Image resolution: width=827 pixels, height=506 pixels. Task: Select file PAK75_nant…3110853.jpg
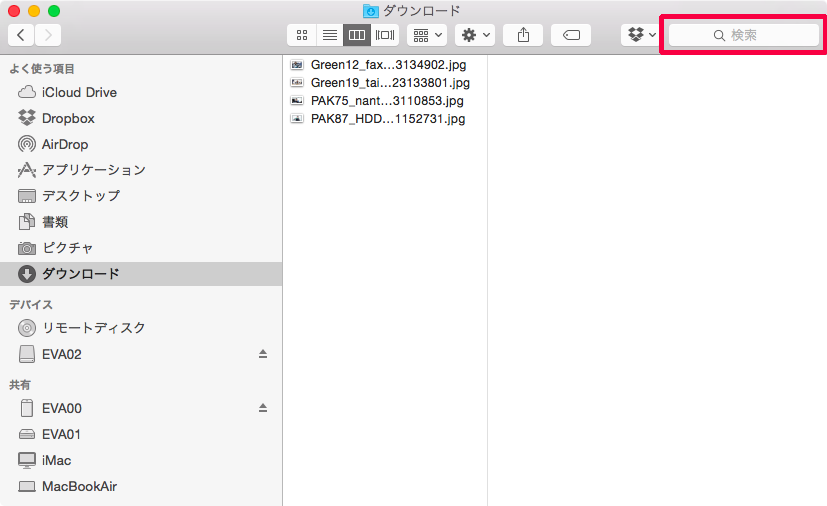click(384, 101)
